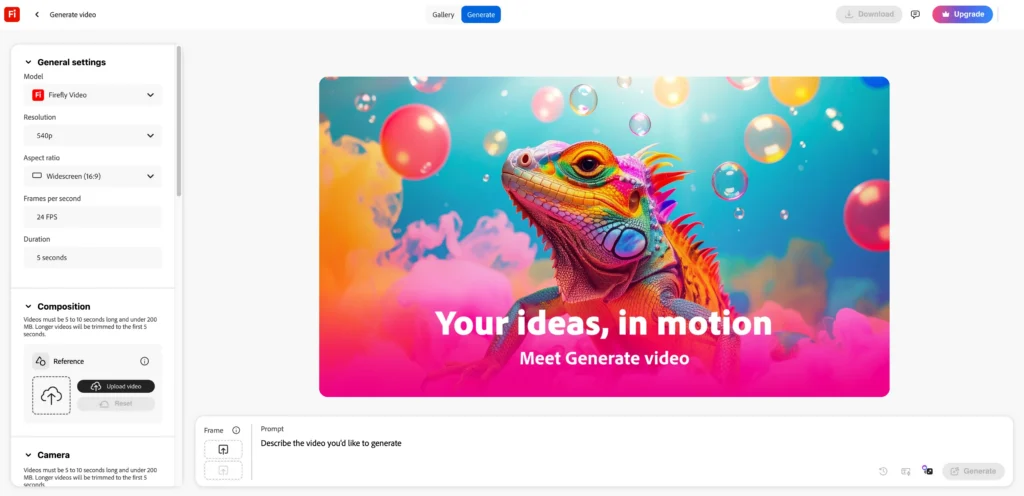Go back using the back arrow

[37, 15]
